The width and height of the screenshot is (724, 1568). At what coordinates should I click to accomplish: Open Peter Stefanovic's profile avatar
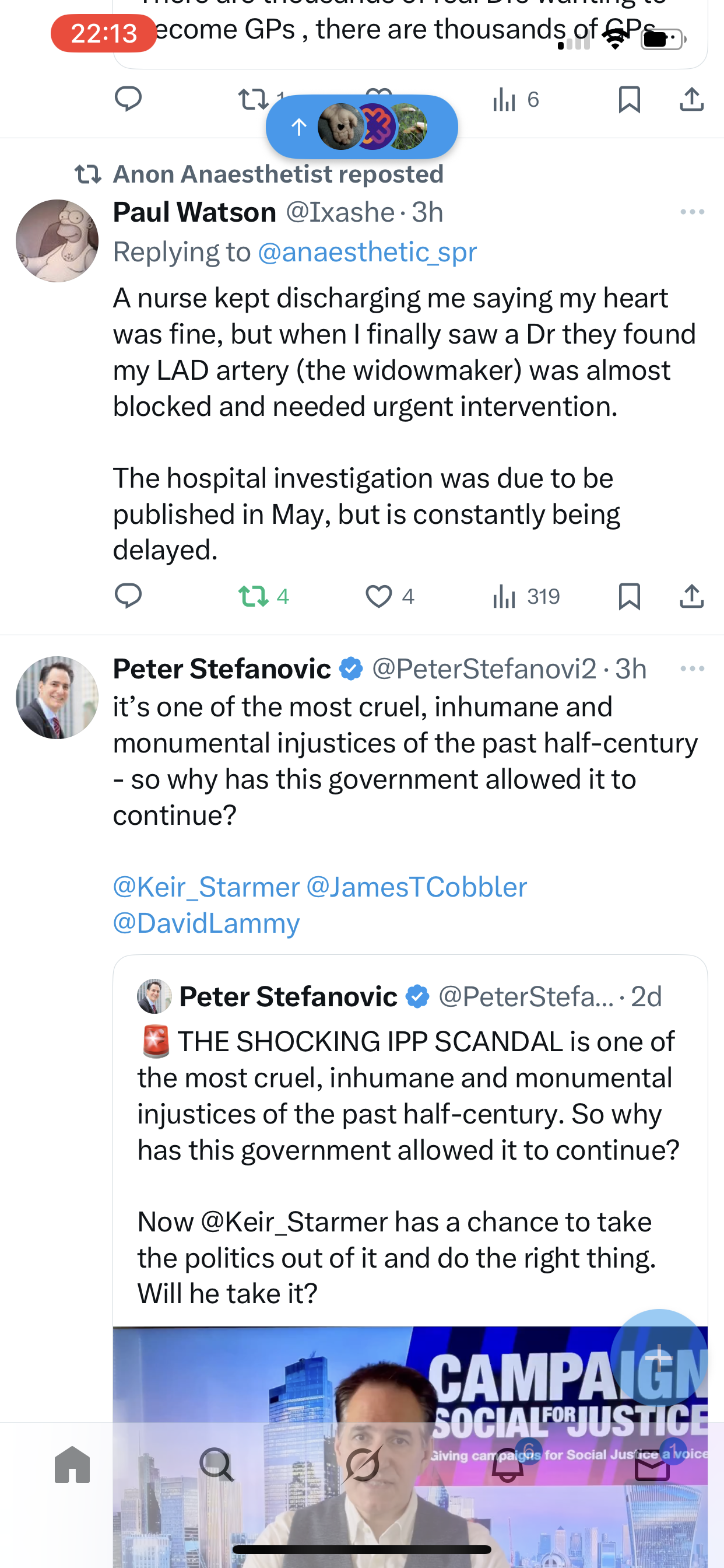click(57, 698)
